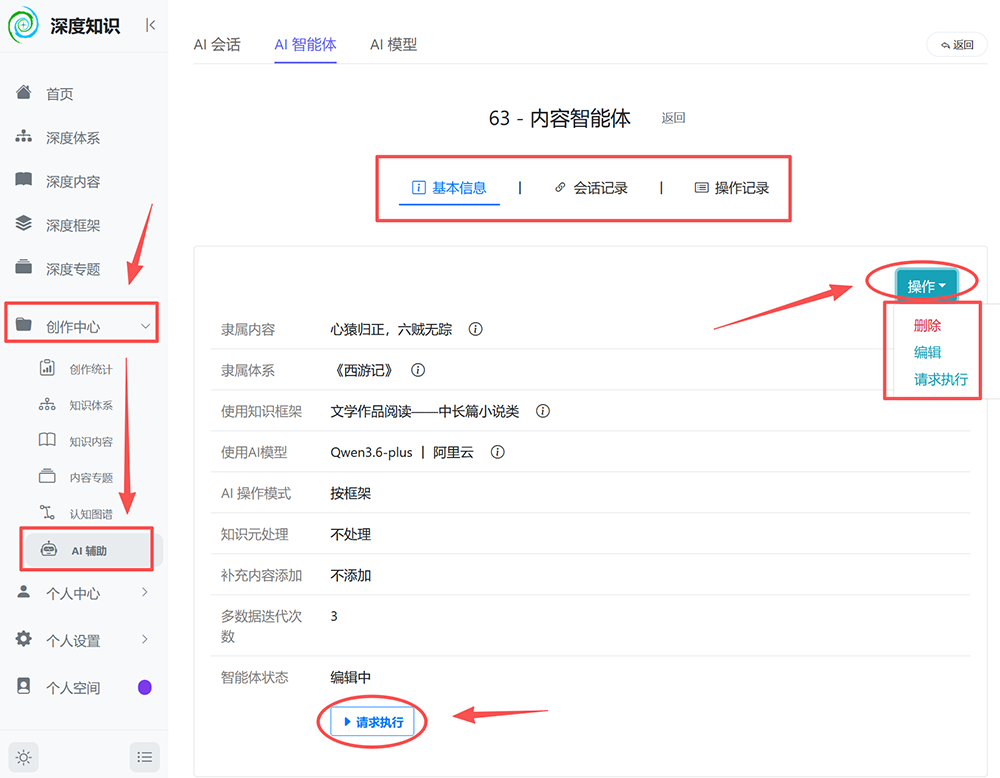Click the info icon next to 阿里云
The width and height of the screenshot is (1000, 778).
[x=497, y=452]
